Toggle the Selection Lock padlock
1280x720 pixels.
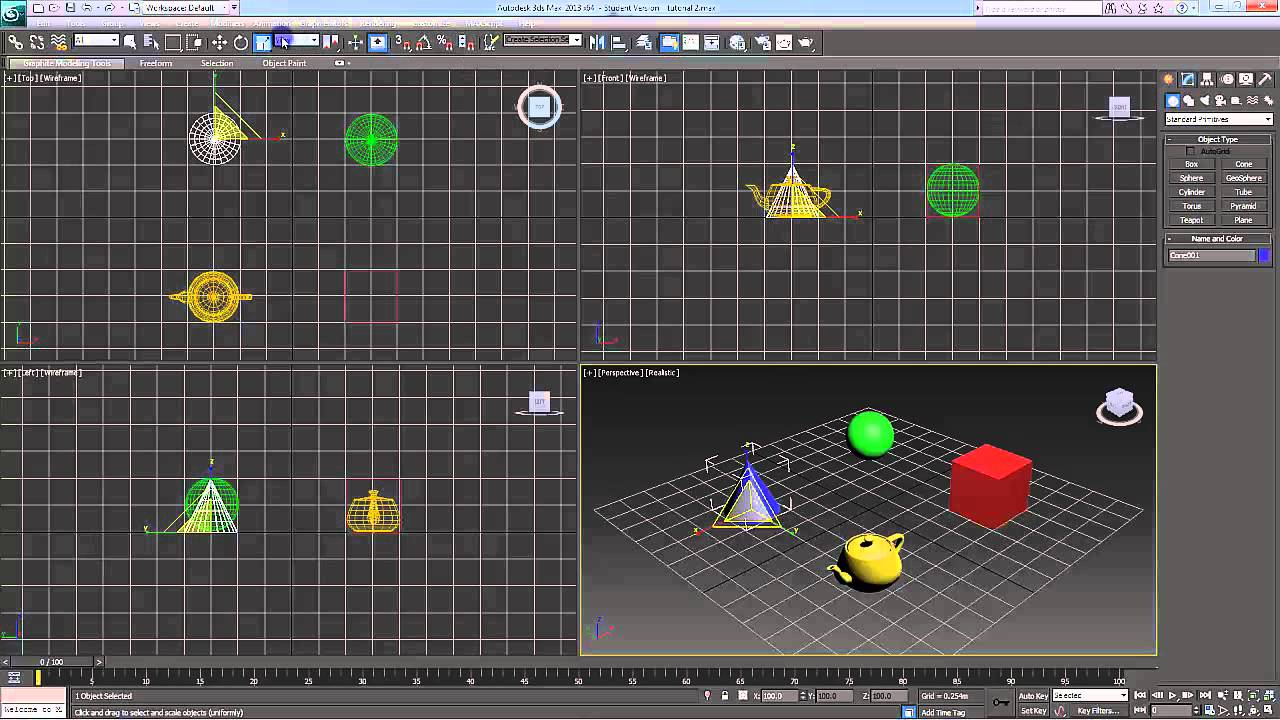coord(724,695)
